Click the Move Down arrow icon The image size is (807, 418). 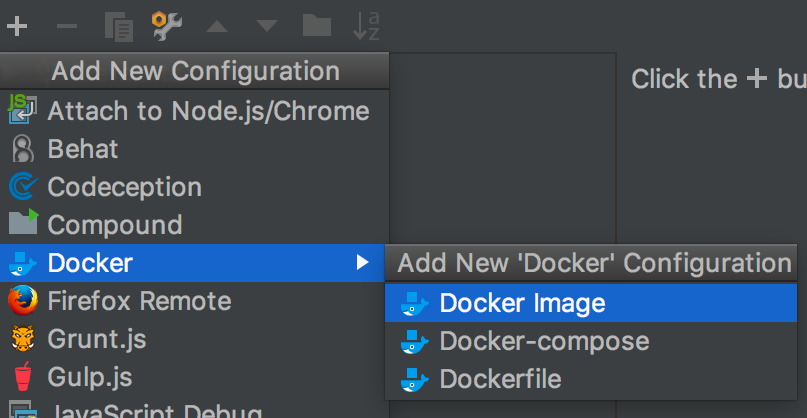pyautogui.click(x=266, y=26)
